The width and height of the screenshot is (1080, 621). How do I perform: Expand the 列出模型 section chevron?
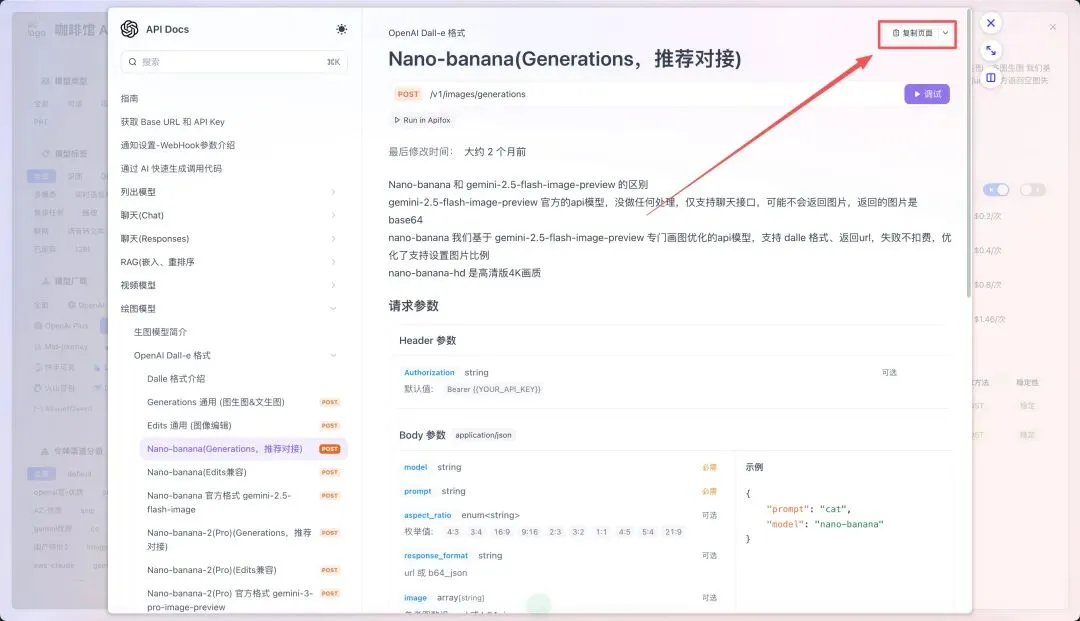point(333,192)
